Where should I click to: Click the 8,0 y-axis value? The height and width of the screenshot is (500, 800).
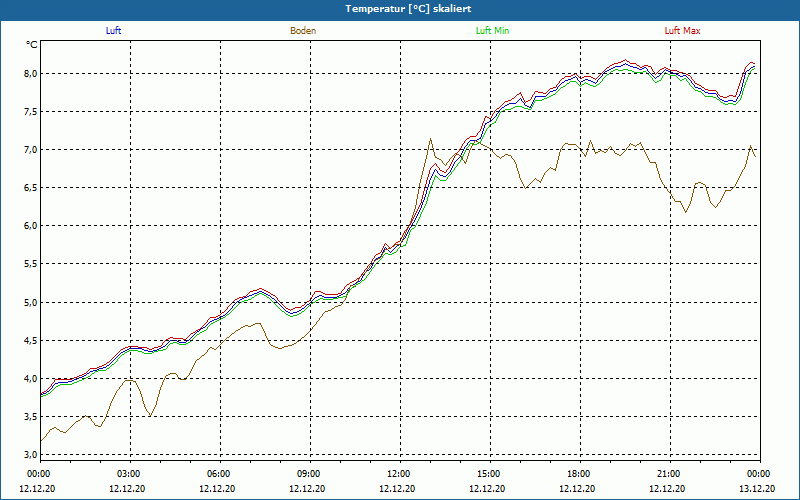[x=32, y=73]
